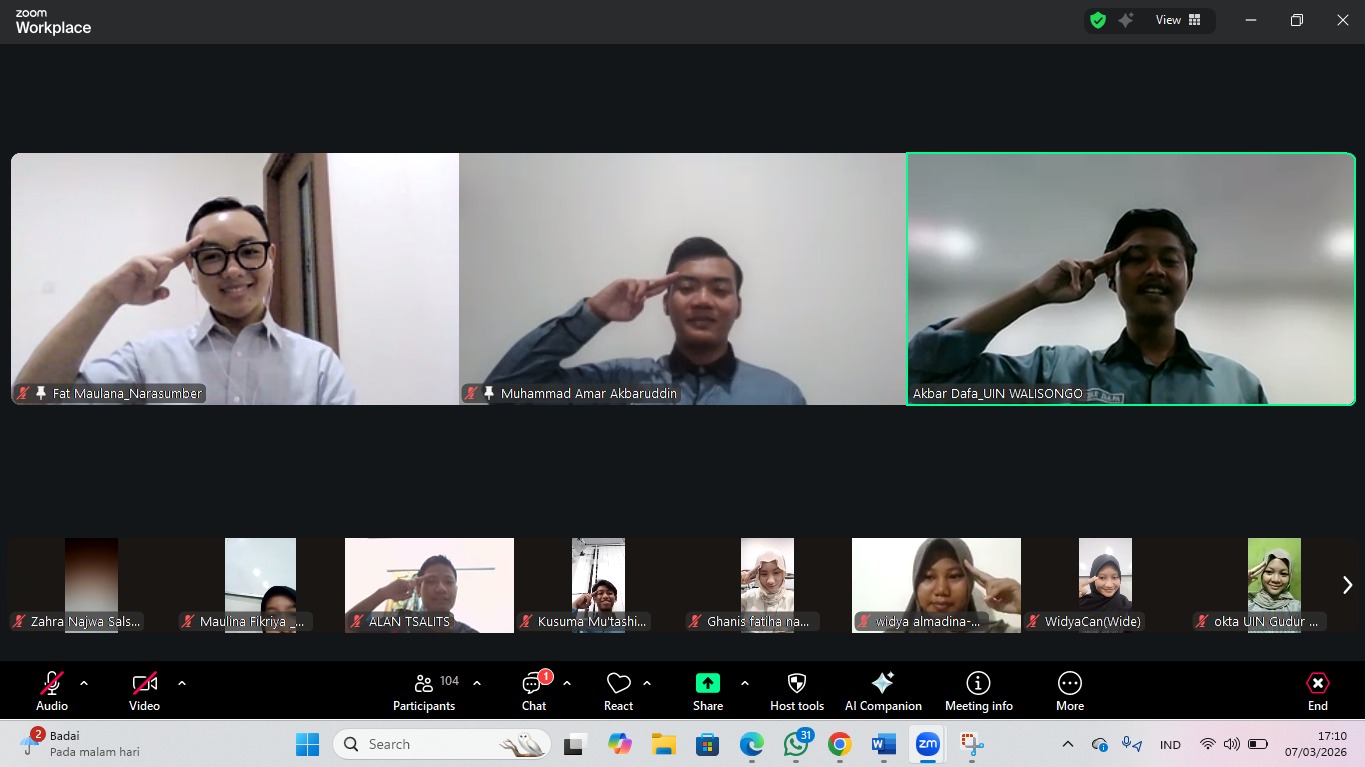Open WhatsApp from the taskbar
The height and width of the screenshot is (767, 1365).
point(796,744)
